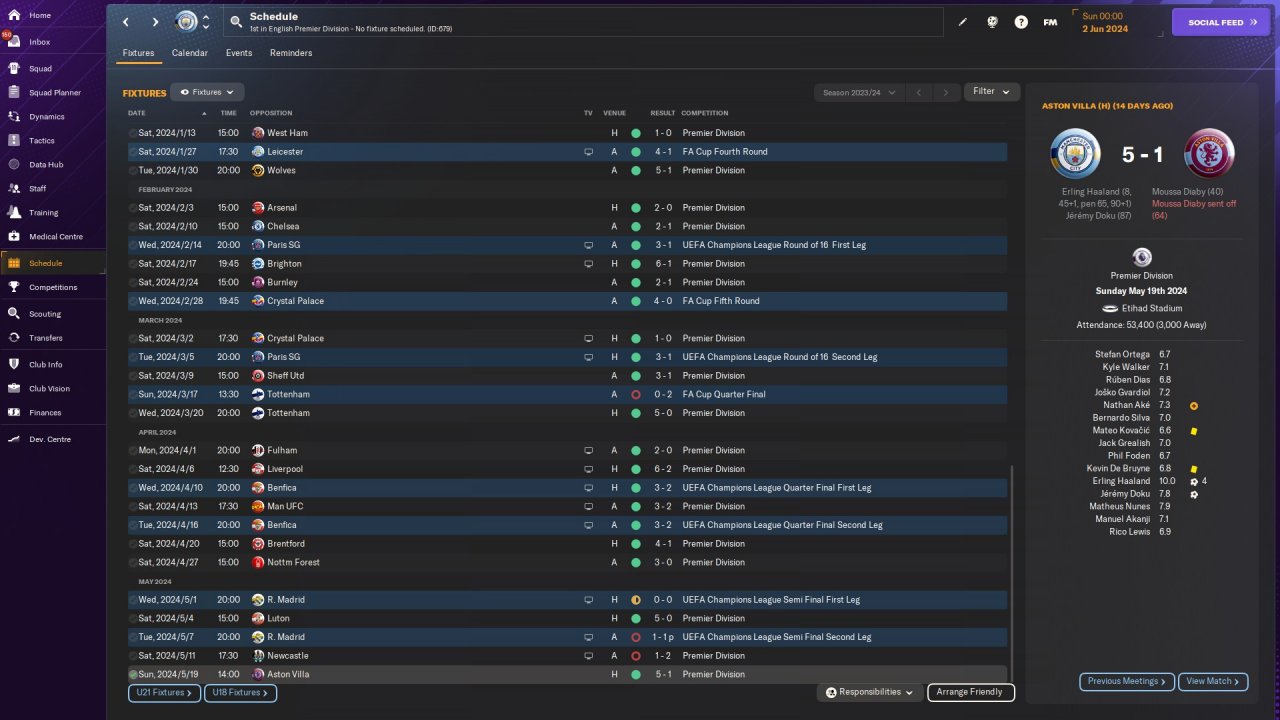The width and height of the screenshot is (1280, 720).
Task: Click the TV icon on the Leicester row
Action: 589,152
